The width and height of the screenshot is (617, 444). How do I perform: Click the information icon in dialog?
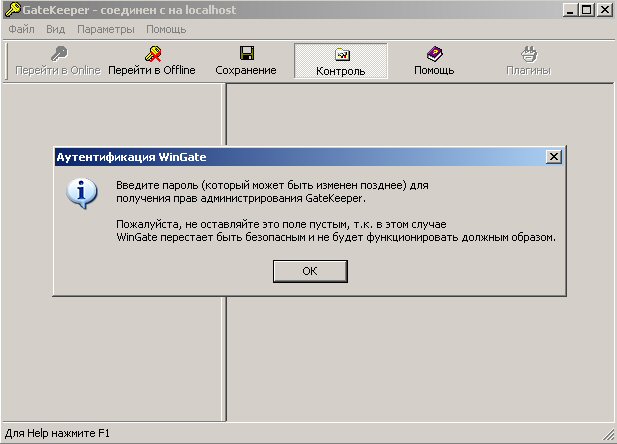[82, 193]
